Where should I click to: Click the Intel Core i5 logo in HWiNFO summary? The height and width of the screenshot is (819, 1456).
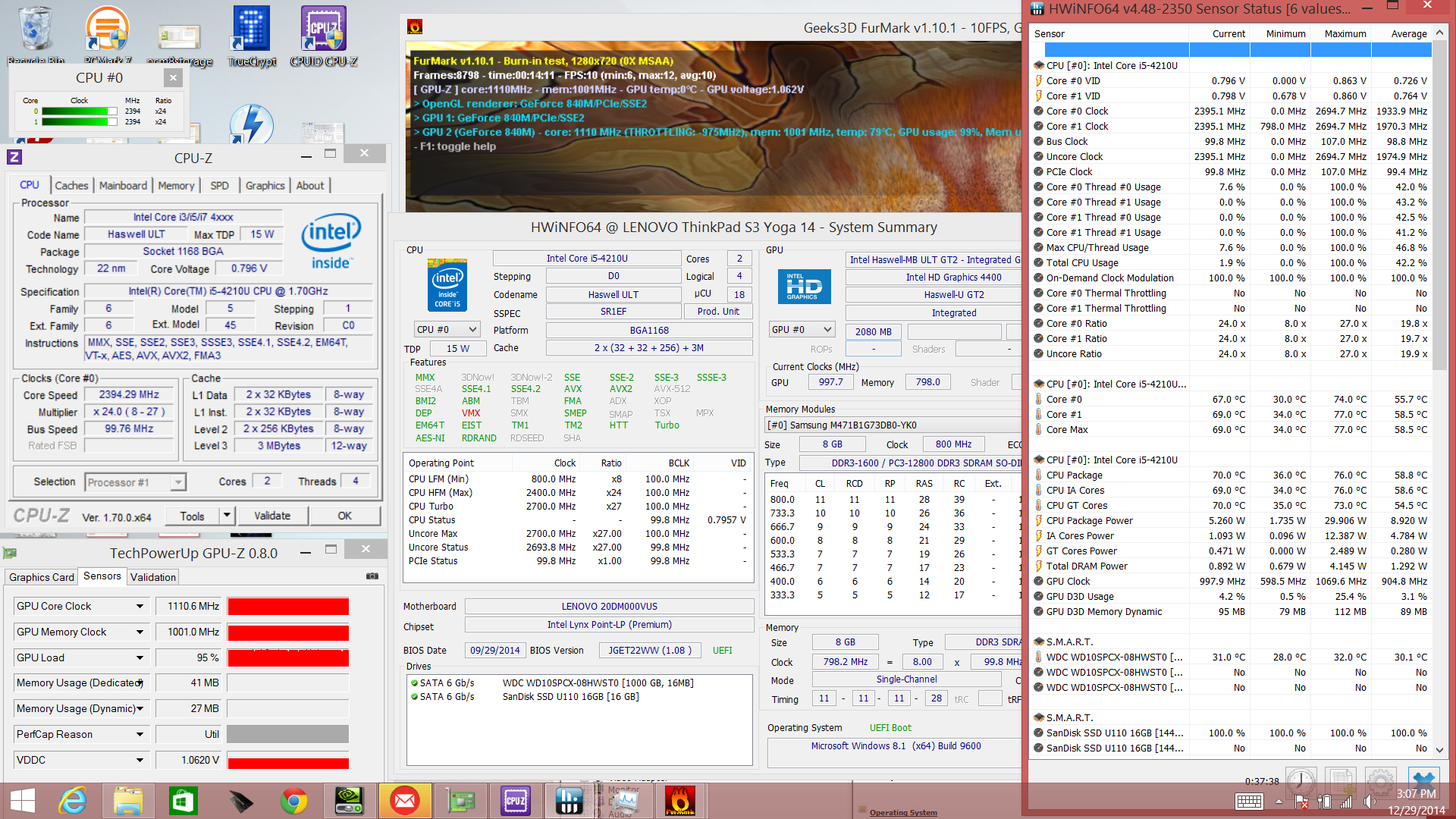pos(447,286)
